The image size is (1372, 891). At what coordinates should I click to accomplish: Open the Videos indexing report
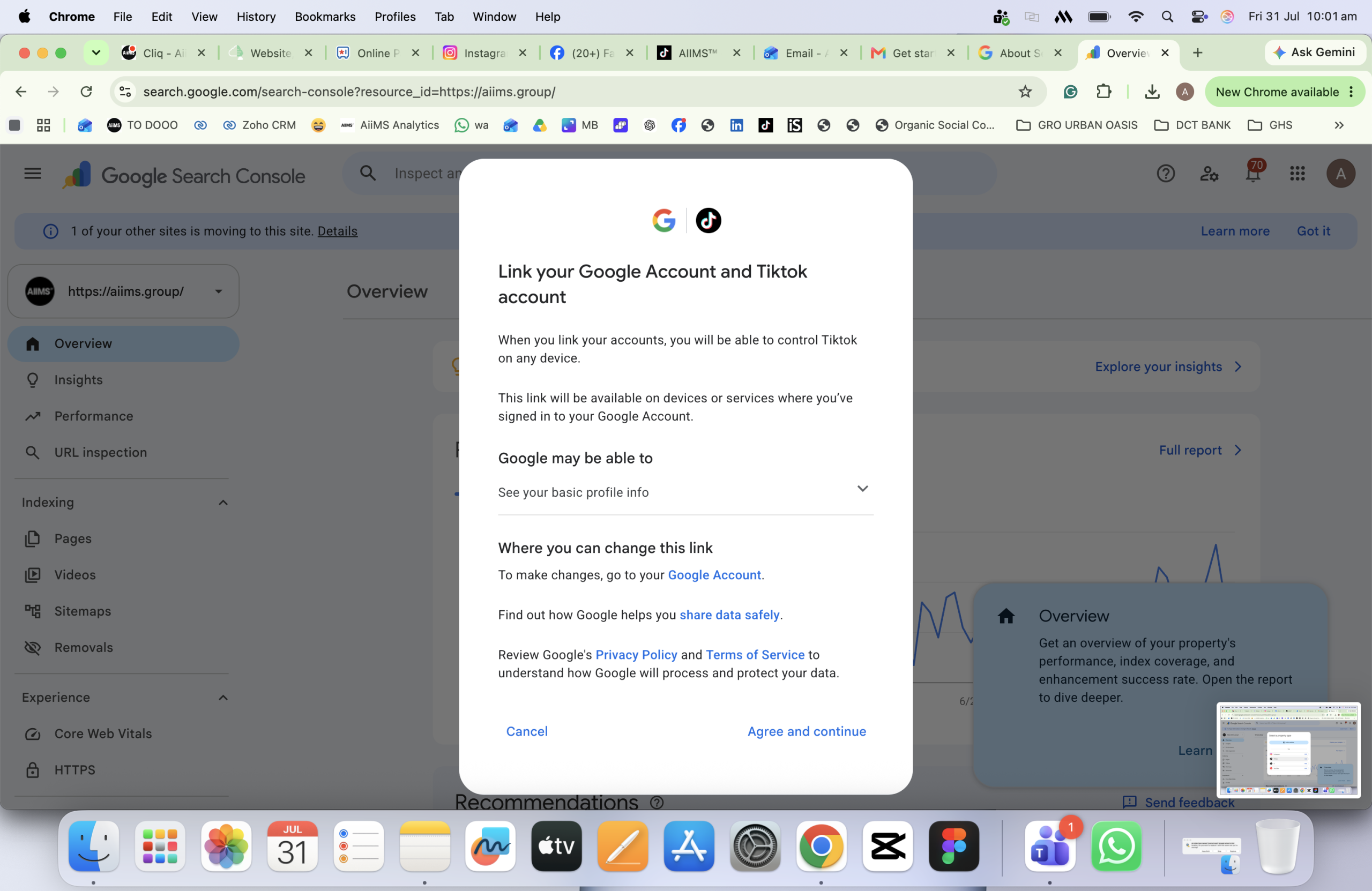[123, 574]
